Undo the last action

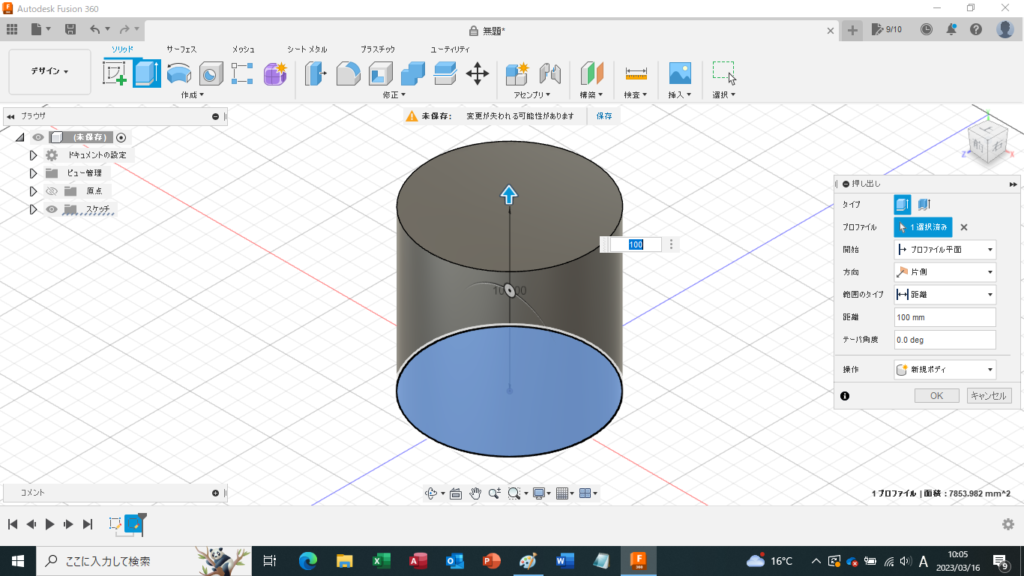(95, 29)
